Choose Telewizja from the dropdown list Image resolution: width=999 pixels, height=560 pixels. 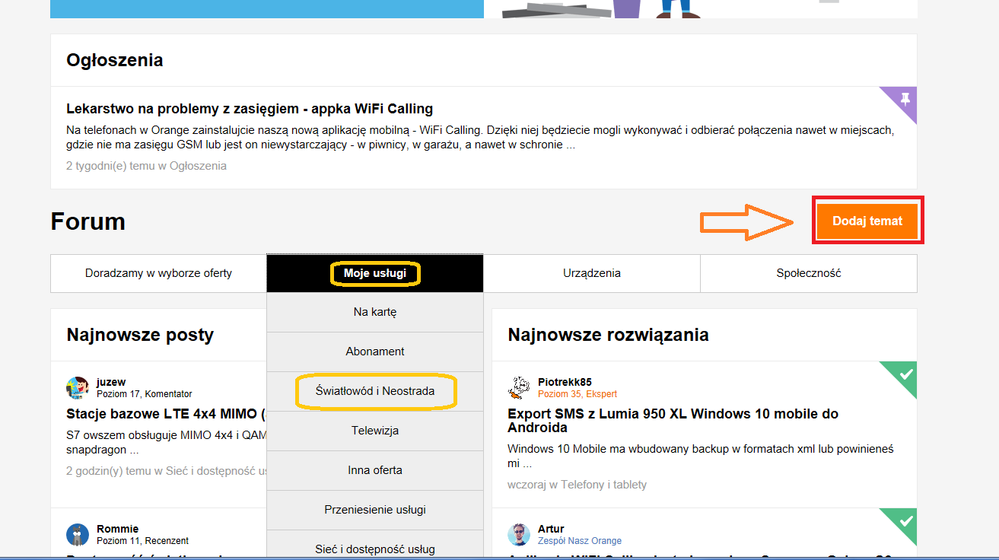pos(375,431)
